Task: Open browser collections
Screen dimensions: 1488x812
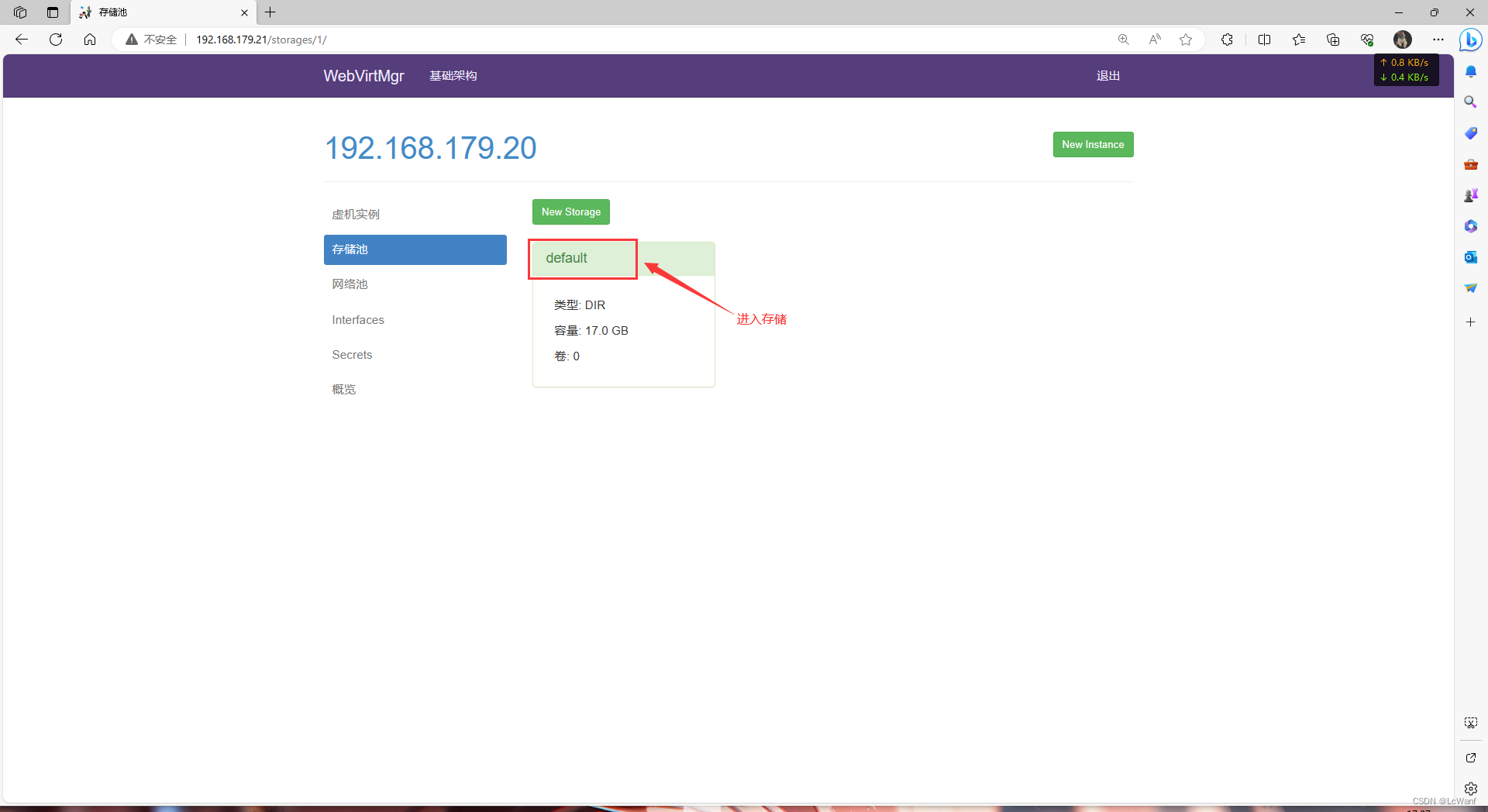Action: pos(1333,40)
